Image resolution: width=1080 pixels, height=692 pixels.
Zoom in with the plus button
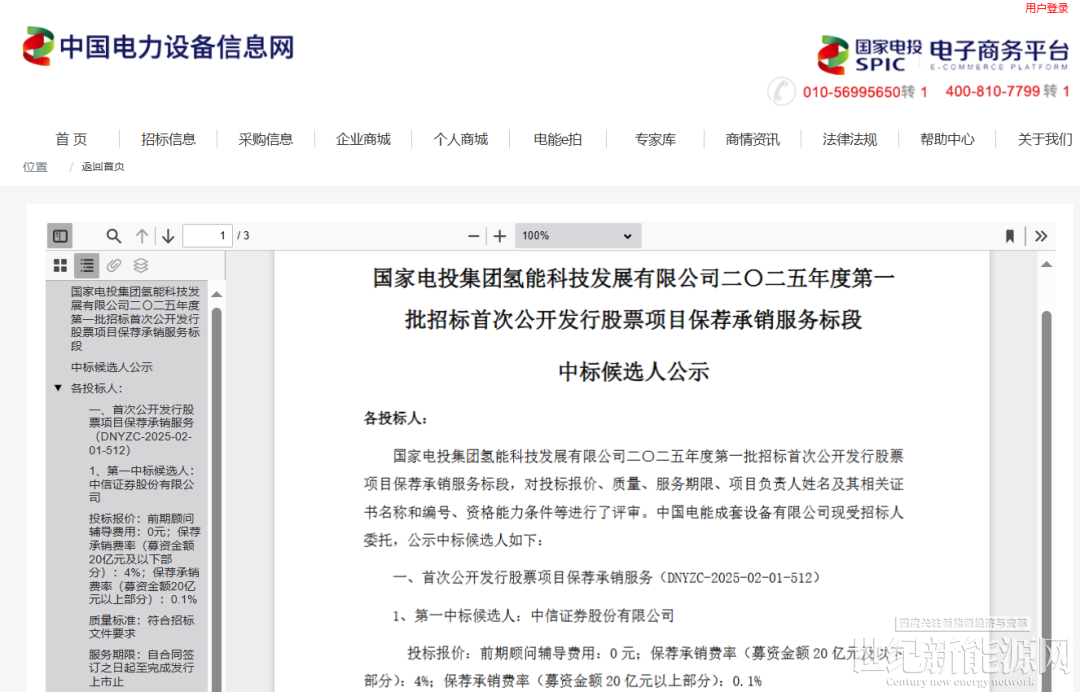tap(500, 236)
